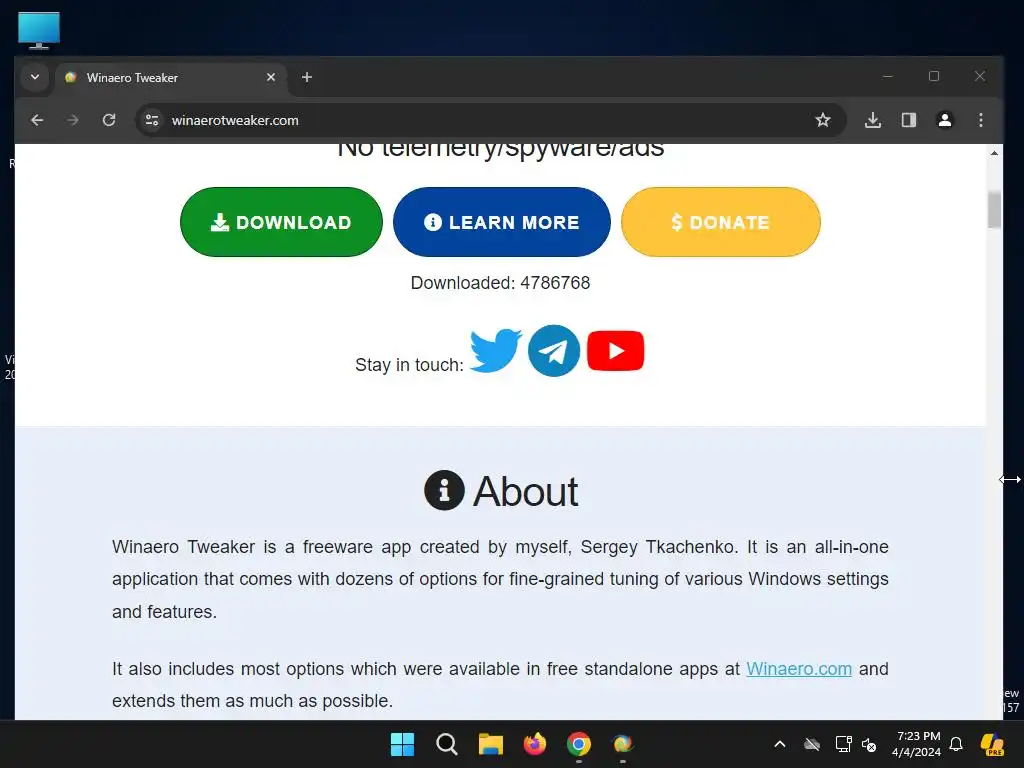Open Chrome three-dot menu
The width and height of the screenshot is (1024, 768).
click(x=980, y=120)
